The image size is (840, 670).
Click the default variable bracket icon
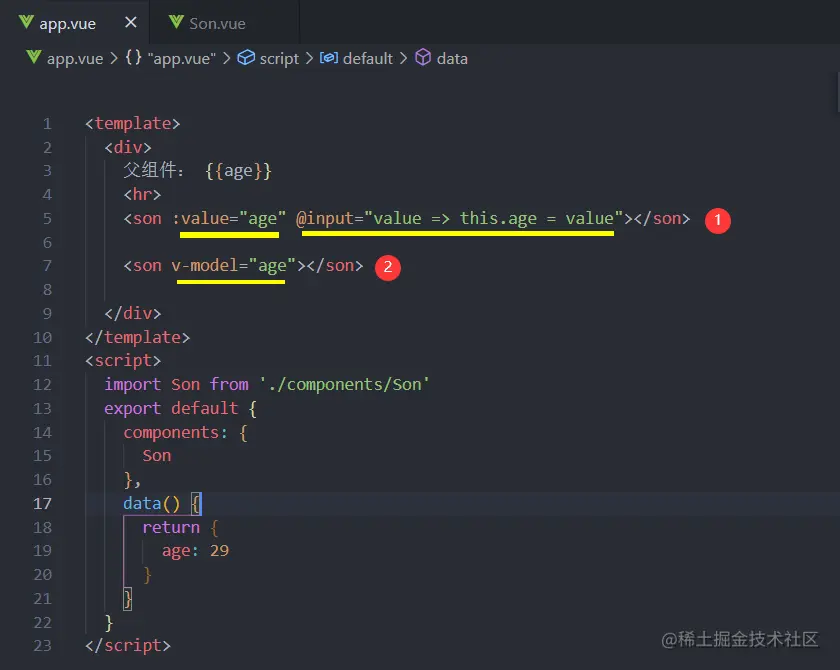(x=328, y=57)
